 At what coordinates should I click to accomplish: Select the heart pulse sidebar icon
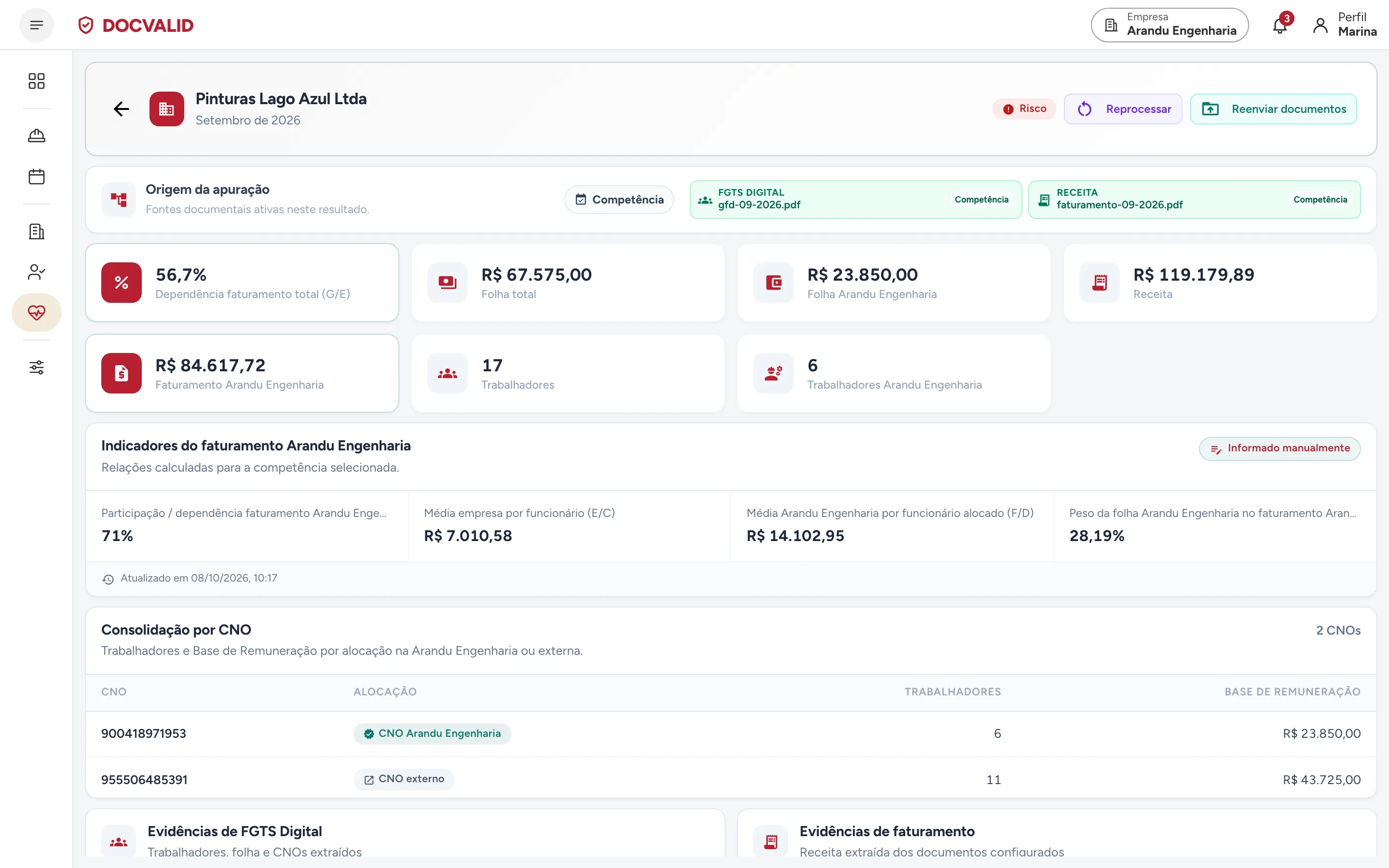(x=37, y=312)
